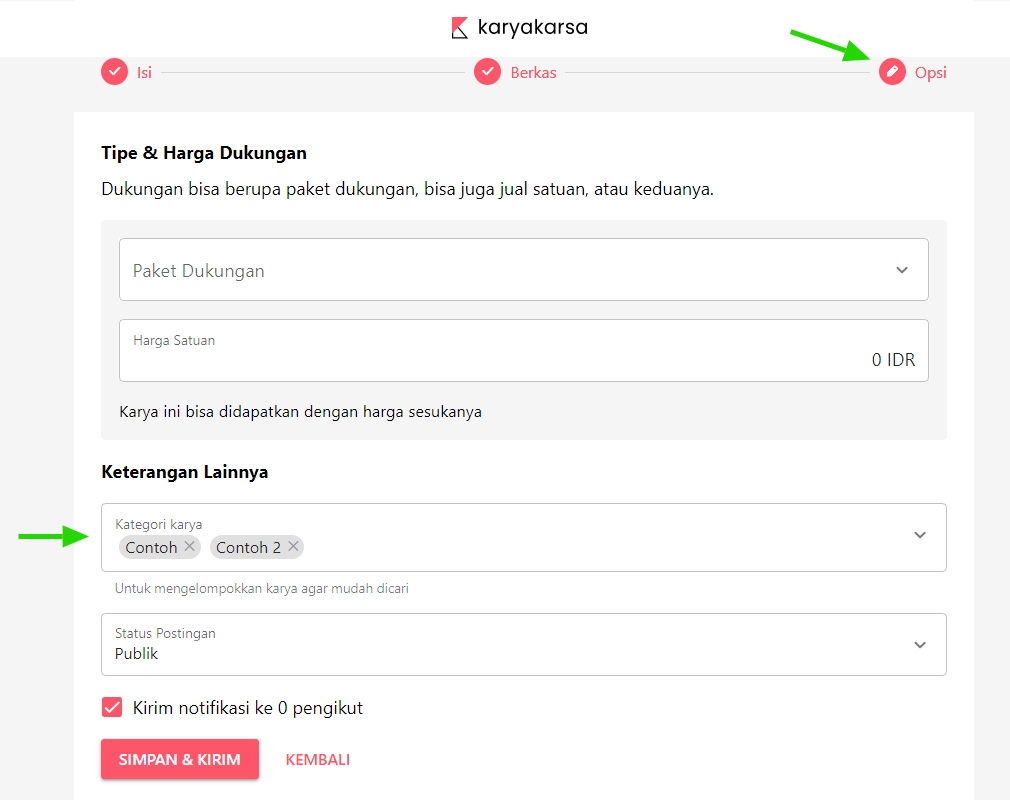1010x800 pixels.
Task: Focus the Harga Satuan input field
Action: (523, 359)
